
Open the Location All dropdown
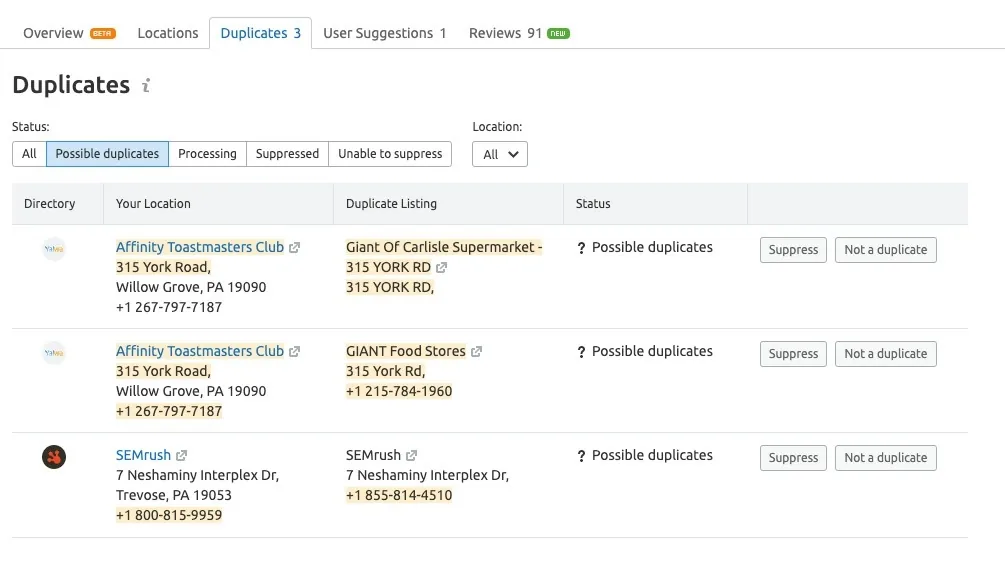(500, 154)
